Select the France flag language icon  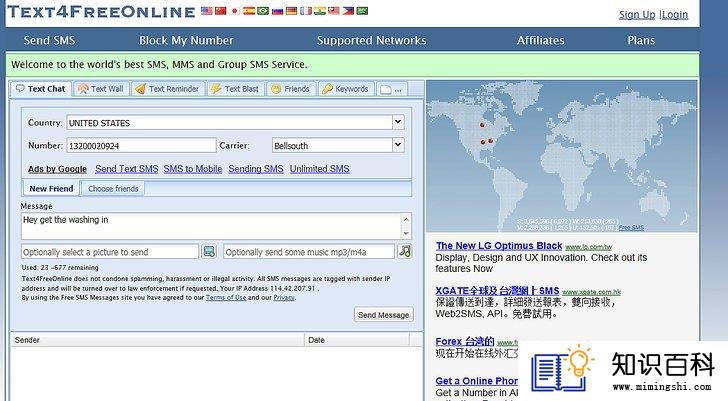pos(306,11)
